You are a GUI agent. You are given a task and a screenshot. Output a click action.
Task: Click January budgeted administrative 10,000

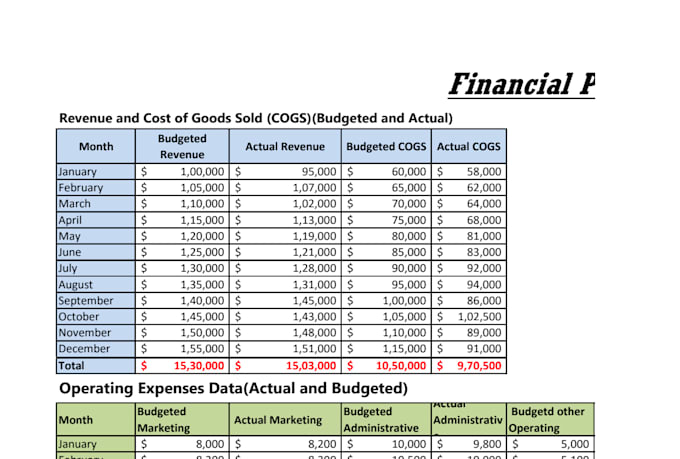386,444
